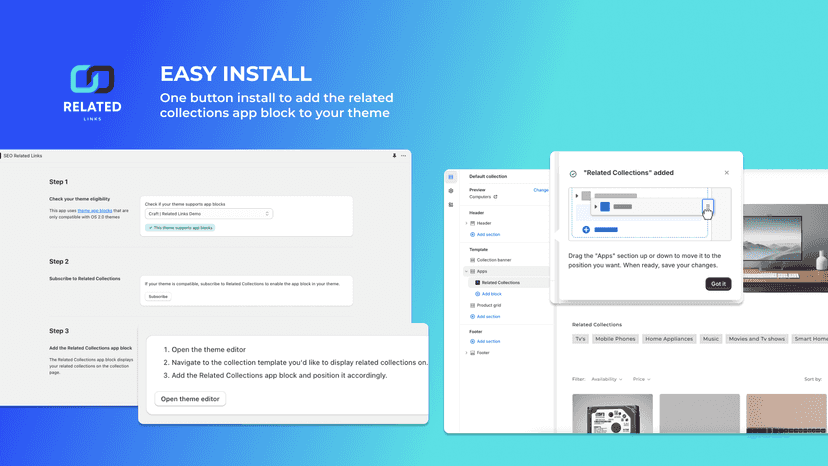The image size is (828, 466).
Task: Click the external link icon next to Computers
Action: 495,197
